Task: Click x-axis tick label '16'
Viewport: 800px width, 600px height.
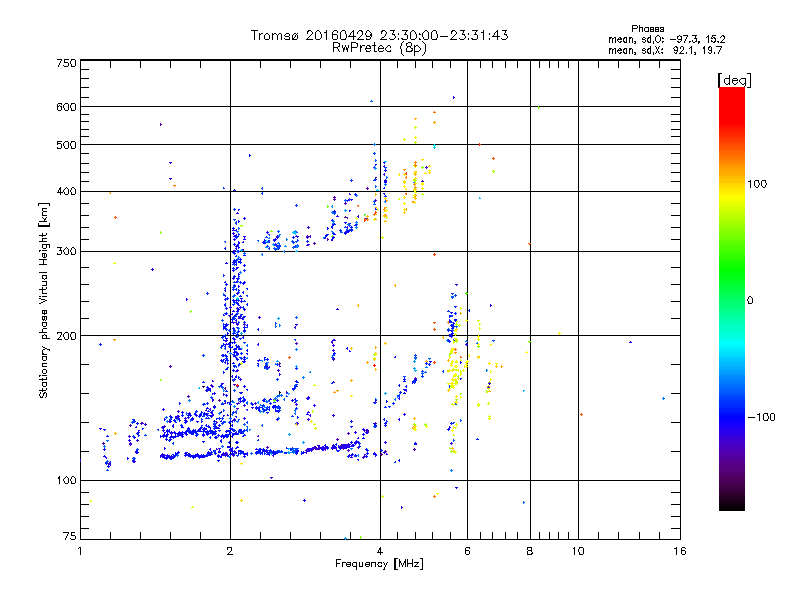Action: click(x=680, y=551)
